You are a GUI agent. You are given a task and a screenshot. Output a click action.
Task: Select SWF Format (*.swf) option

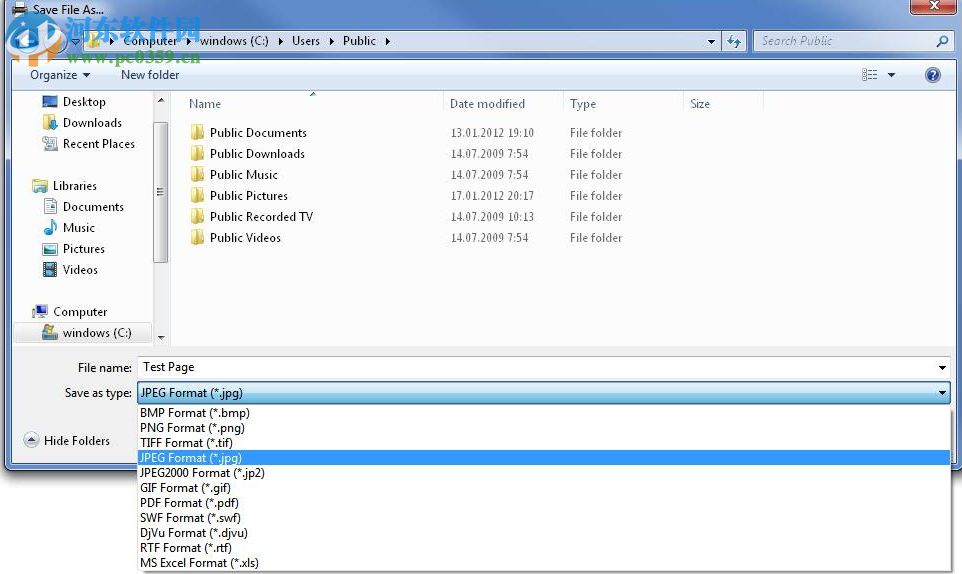click(544, 518)
